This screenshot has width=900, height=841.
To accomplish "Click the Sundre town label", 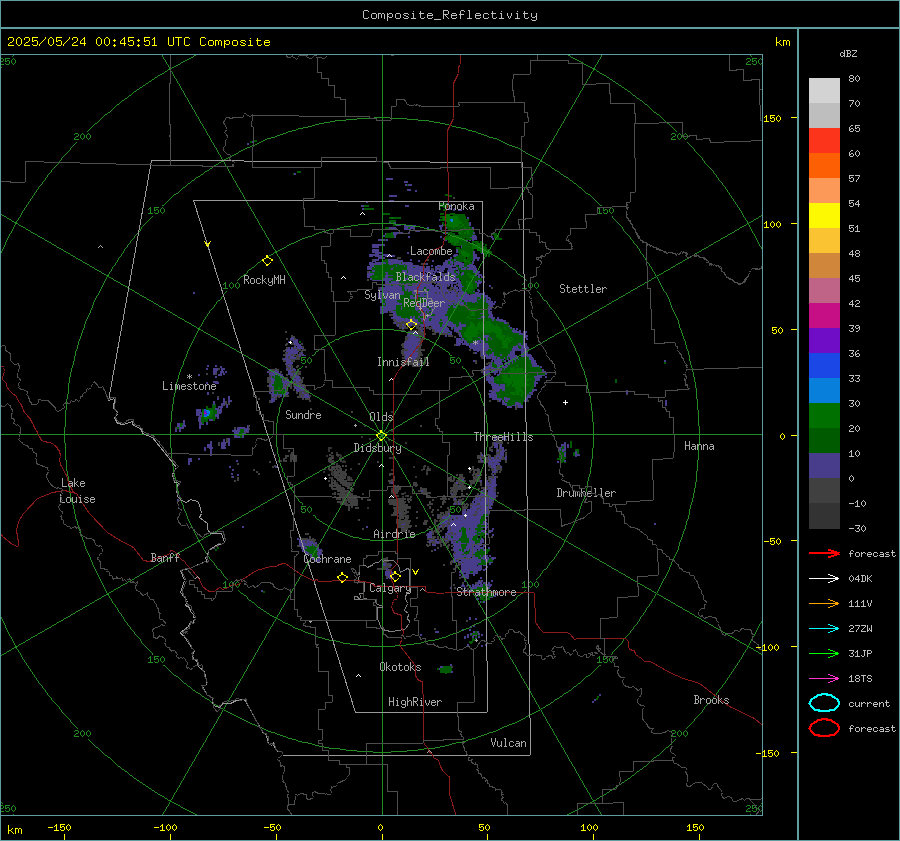I will click(x=303, y=414).
